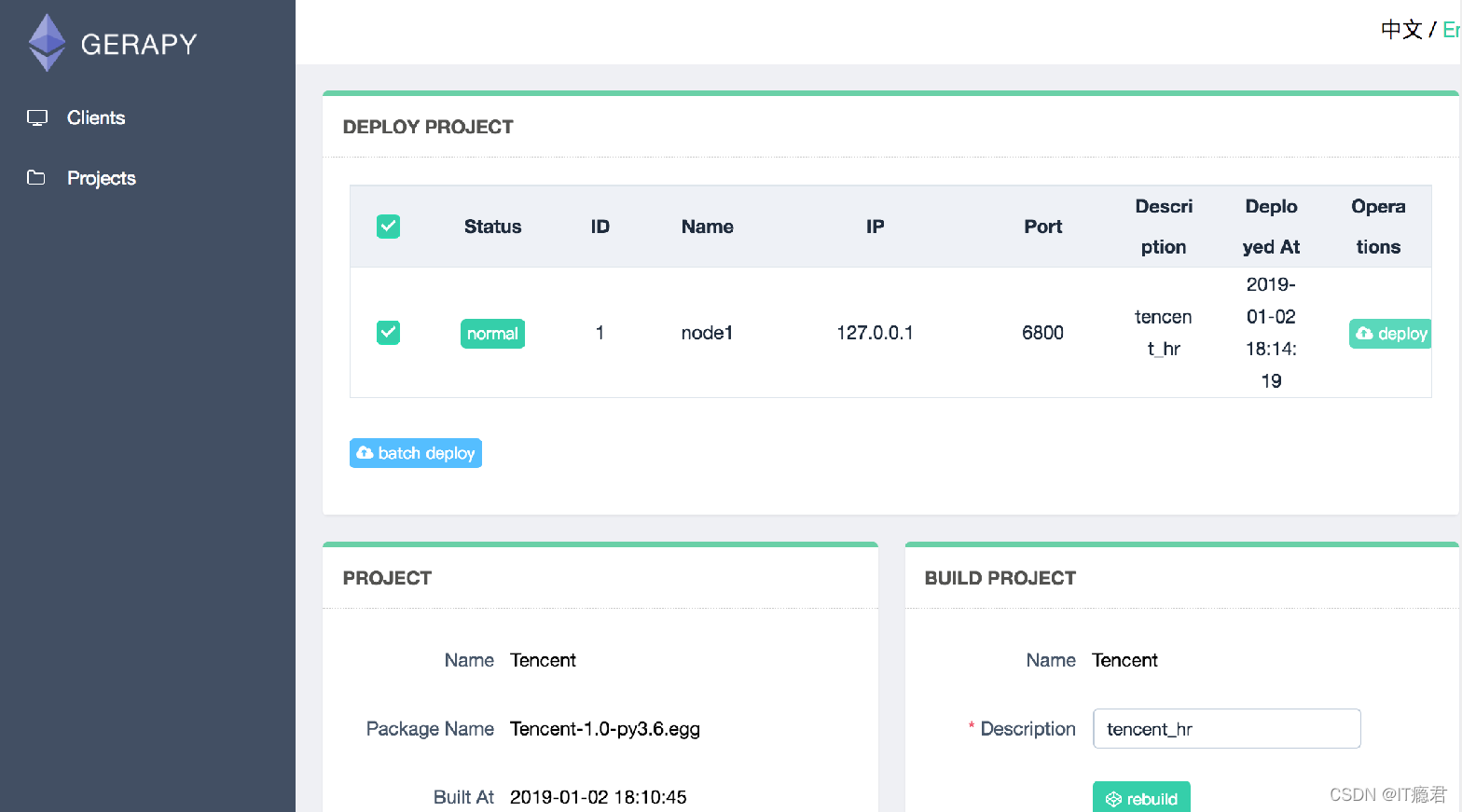Click the Name column header
Screen dimensions: 1462x812
pyautogui.click(x=707, y=227)
